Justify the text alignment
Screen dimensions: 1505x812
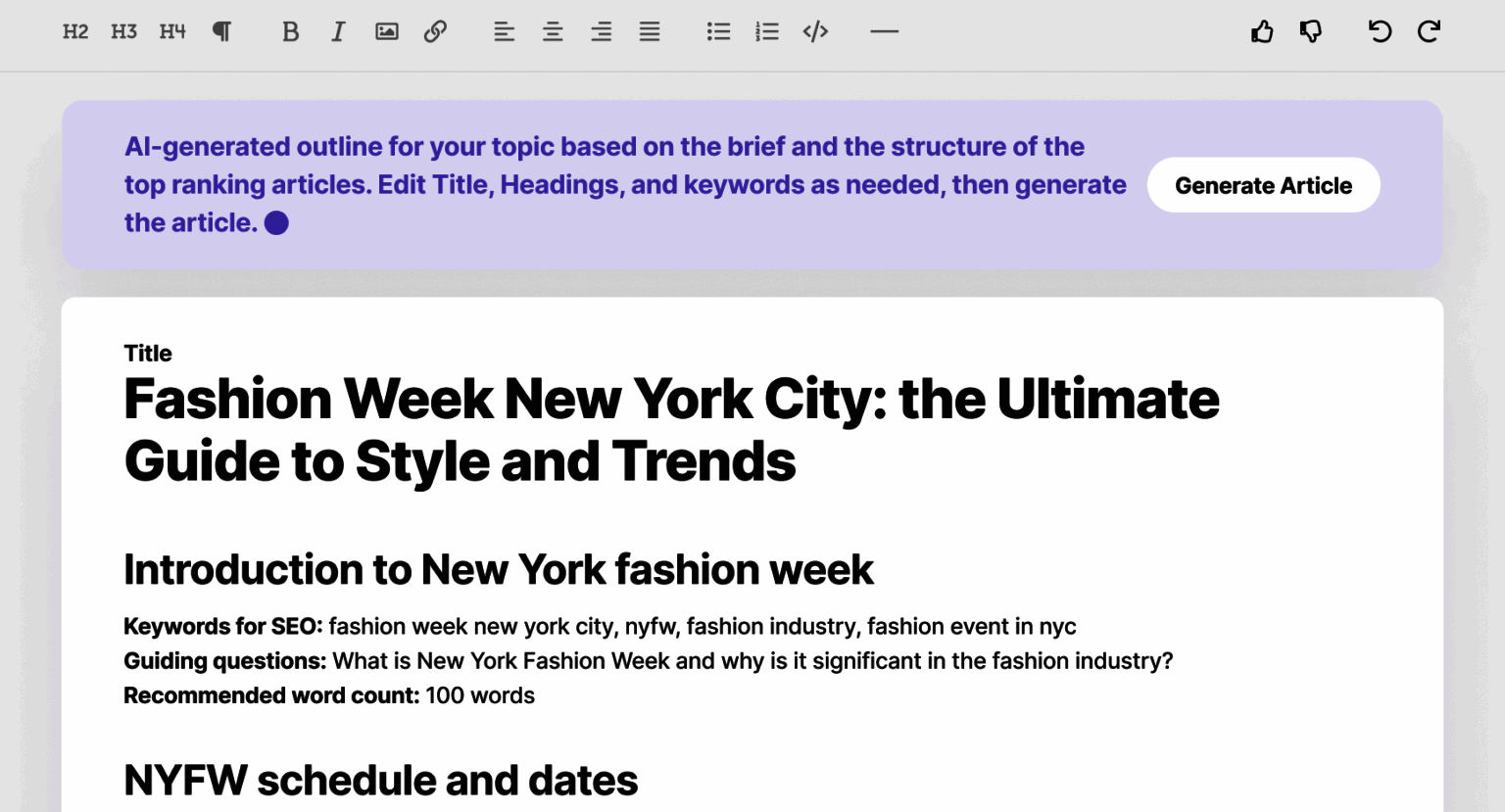[650, 31]
